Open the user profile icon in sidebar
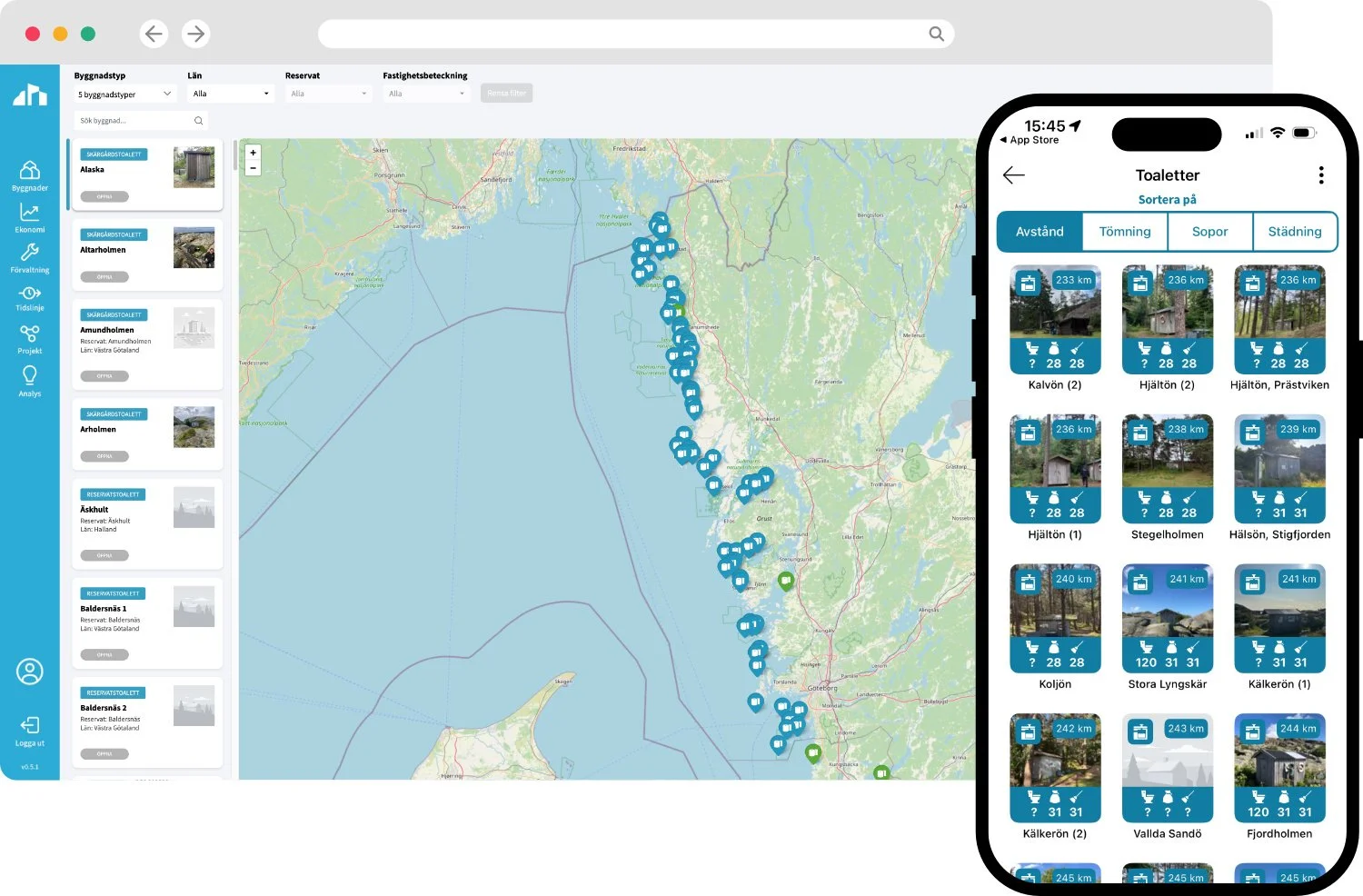 coord(30,672)
